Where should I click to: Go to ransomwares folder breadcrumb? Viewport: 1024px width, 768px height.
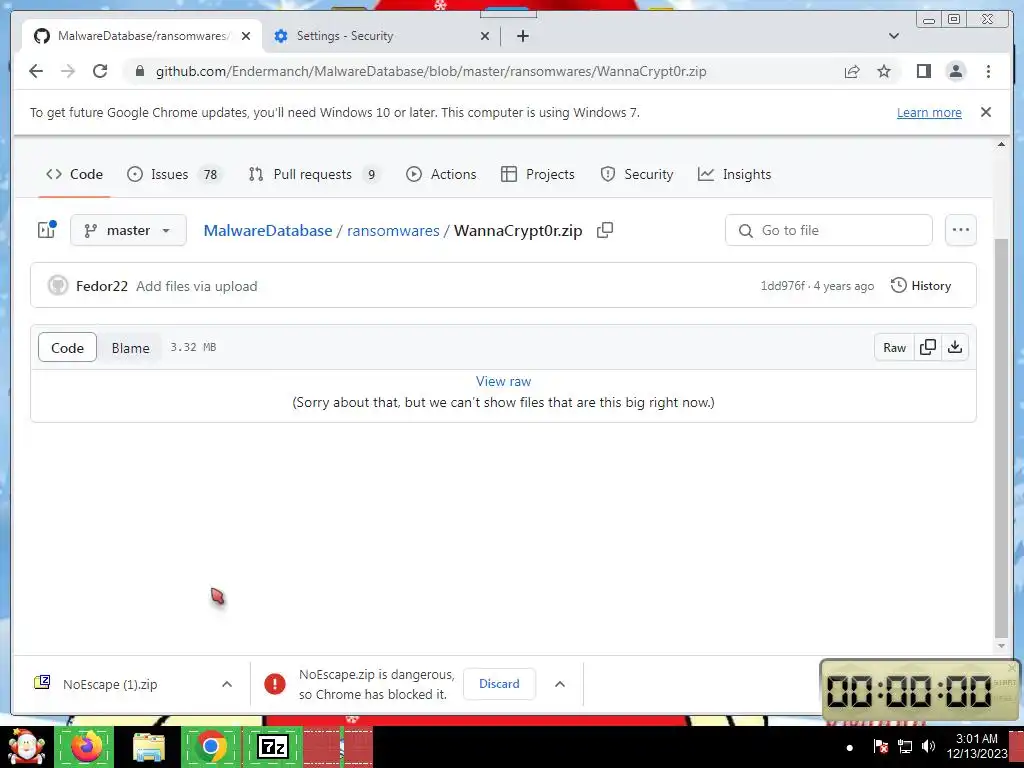pyautogui.click(x=393, y=231)
